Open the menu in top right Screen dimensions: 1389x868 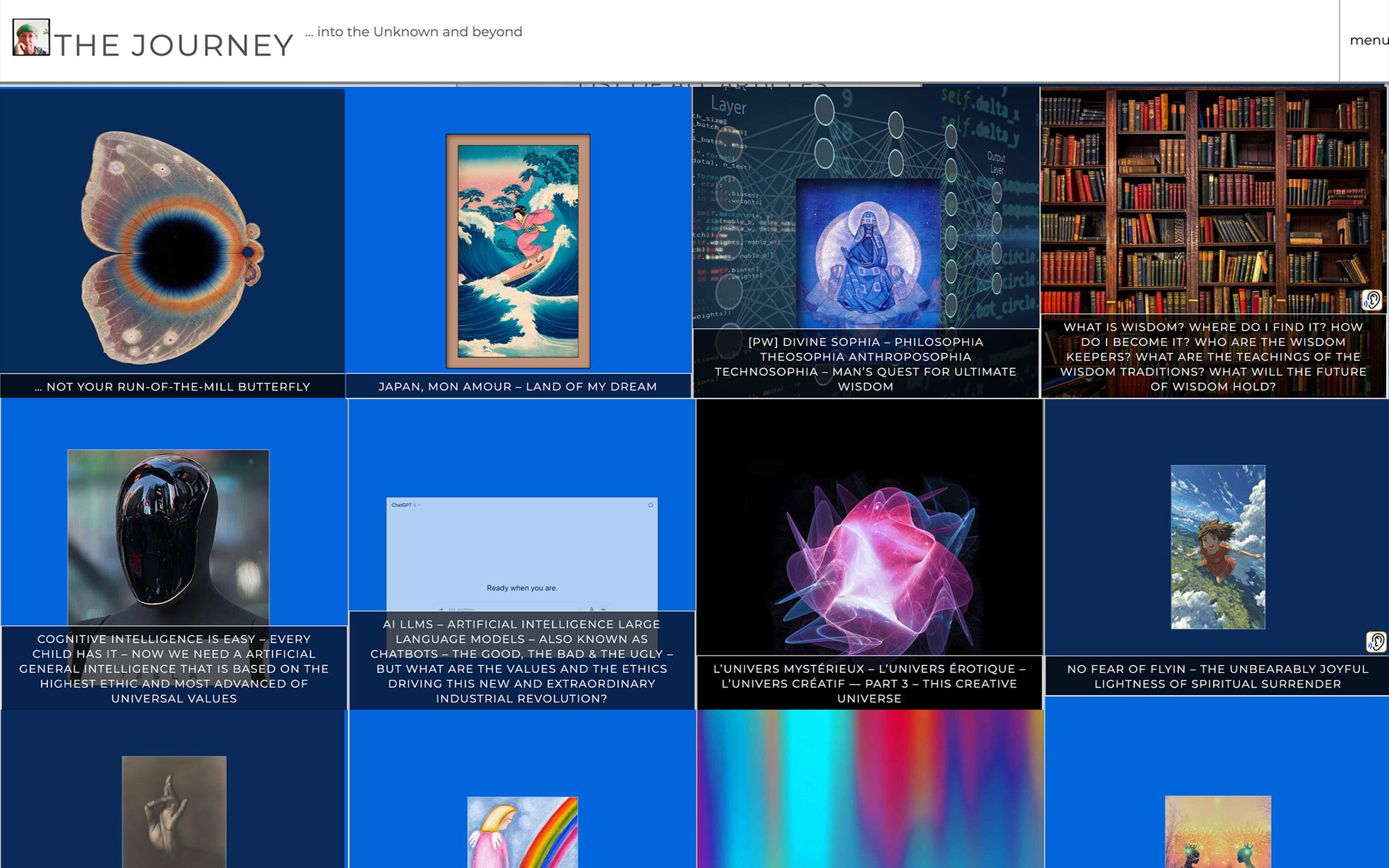pos(1367,40)
